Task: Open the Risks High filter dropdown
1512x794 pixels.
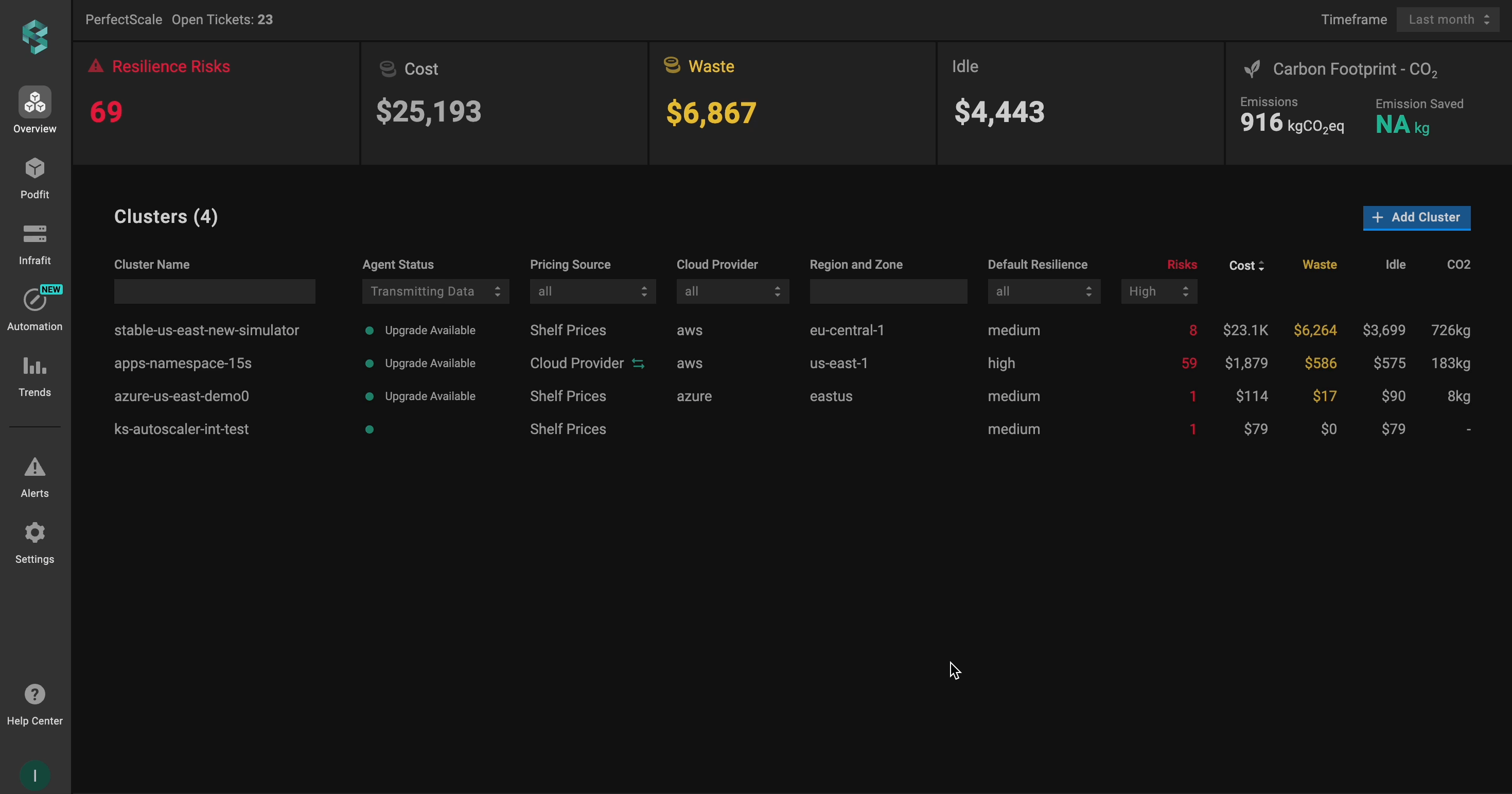Action: 1158,292
